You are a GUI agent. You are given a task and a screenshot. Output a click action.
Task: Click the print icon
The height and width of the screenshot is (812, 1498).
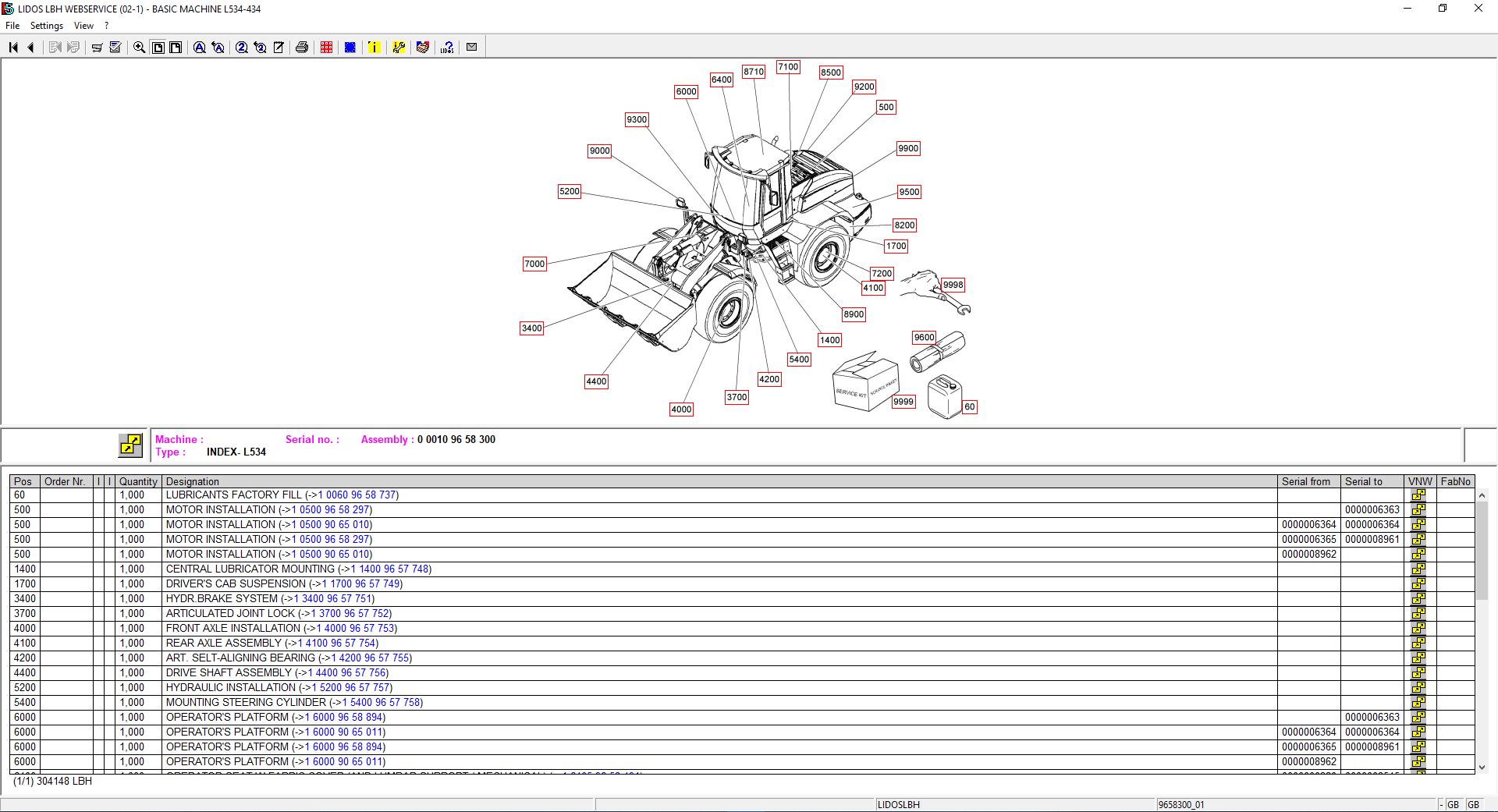[301, 47]
